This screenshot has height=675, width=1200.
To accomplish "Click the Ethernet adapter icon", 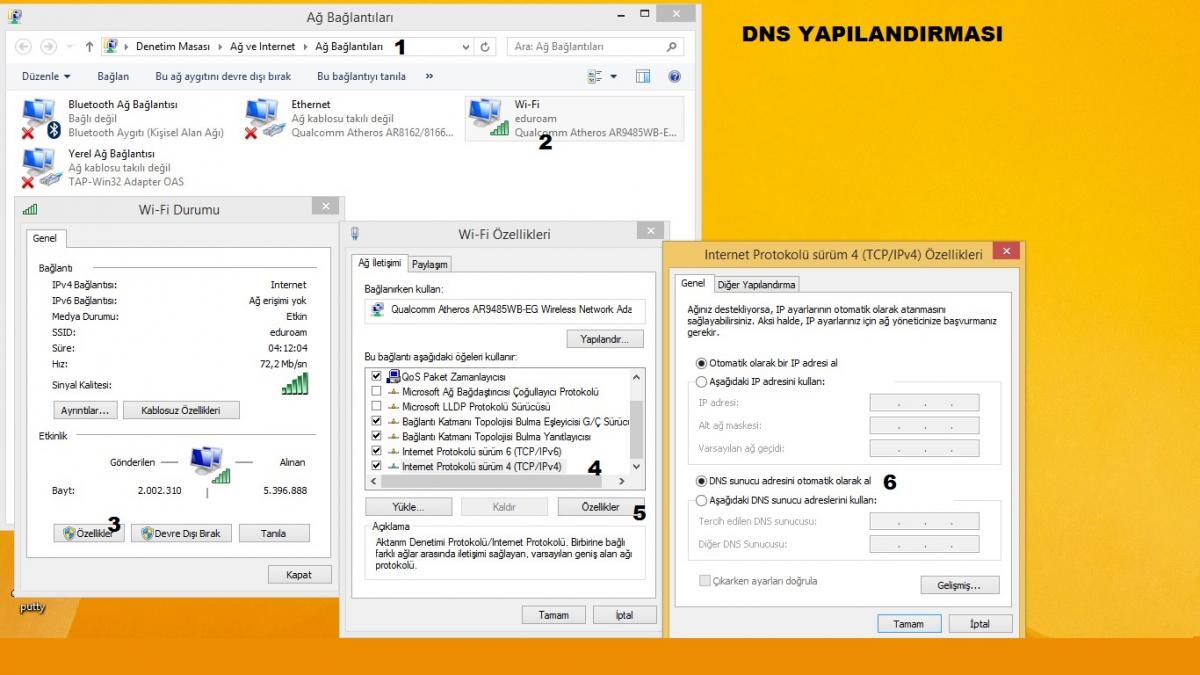I will point(264,118).
